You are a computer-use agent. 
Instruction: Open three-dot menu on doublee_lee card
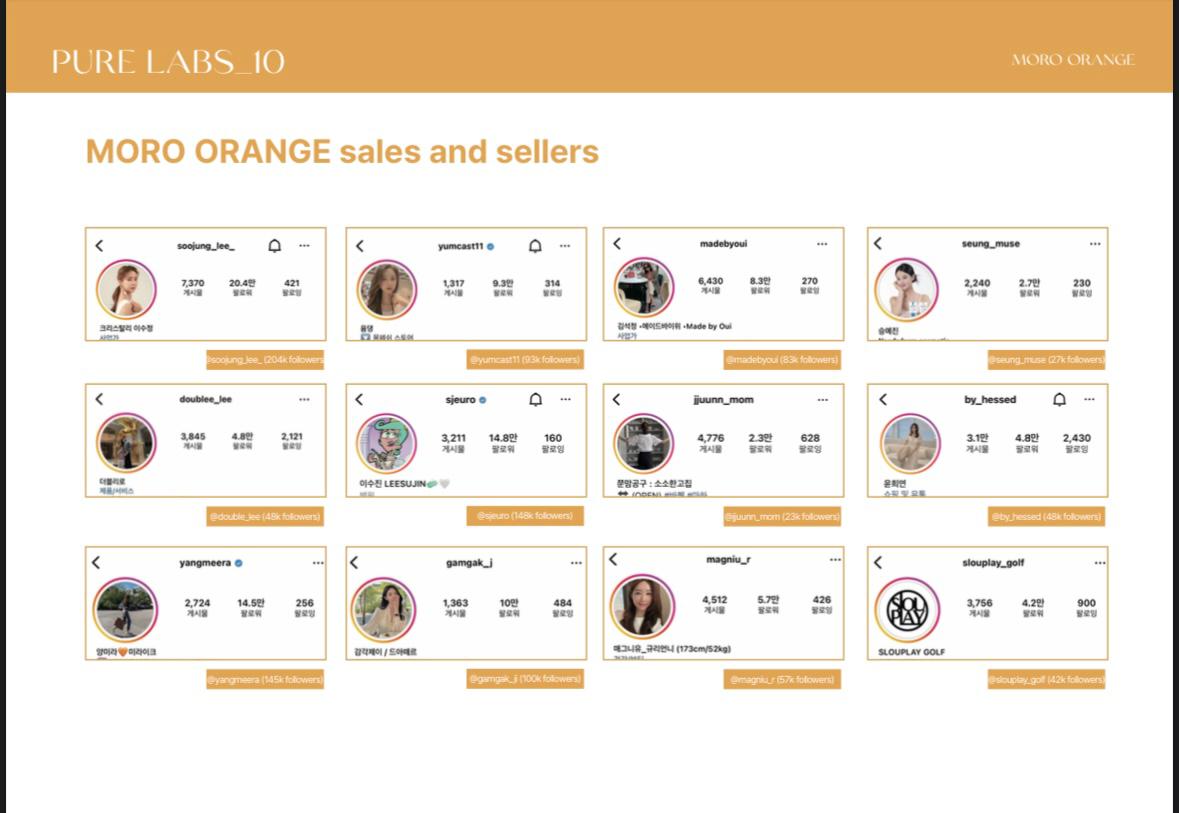[304, 400]
